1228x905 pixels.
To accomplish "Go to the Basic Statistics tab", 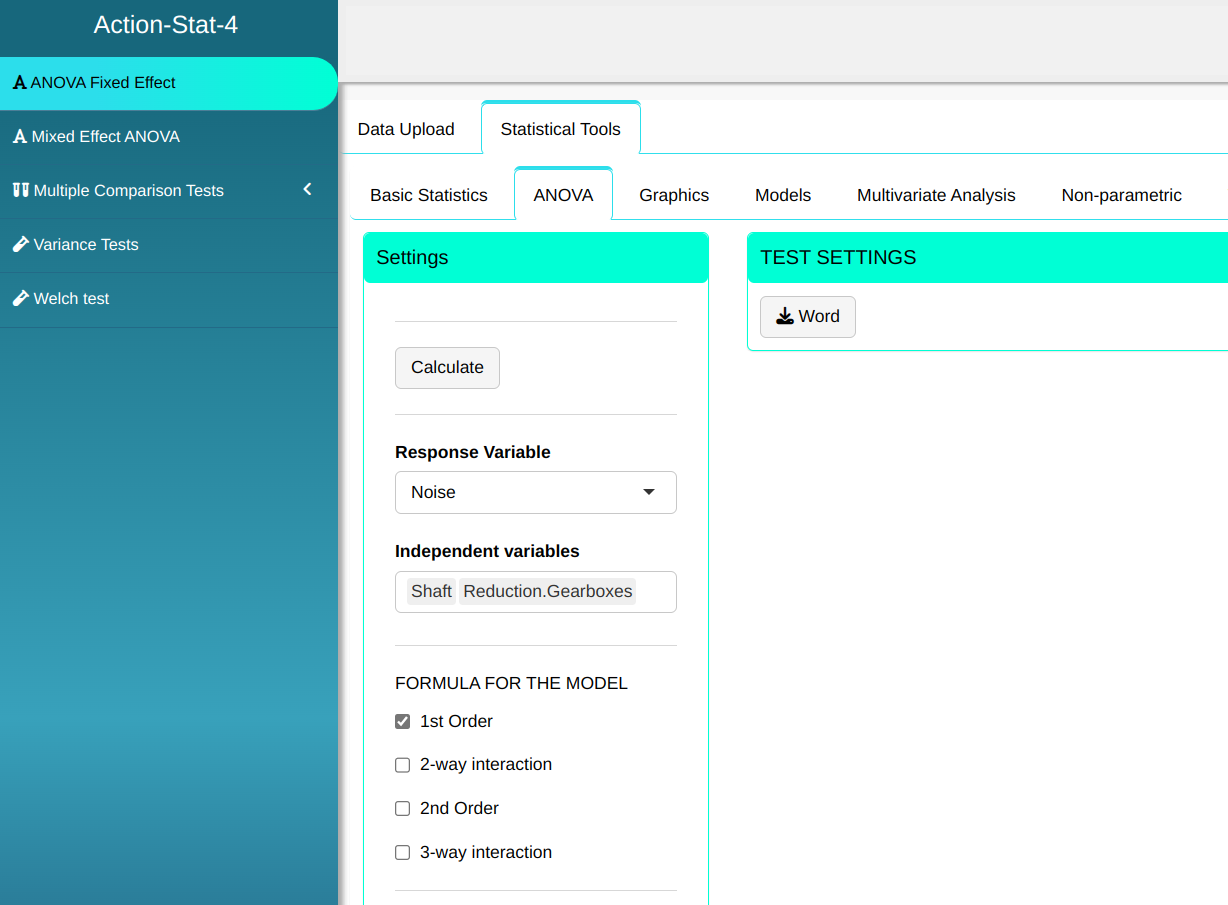I will [x=429, y=195].
